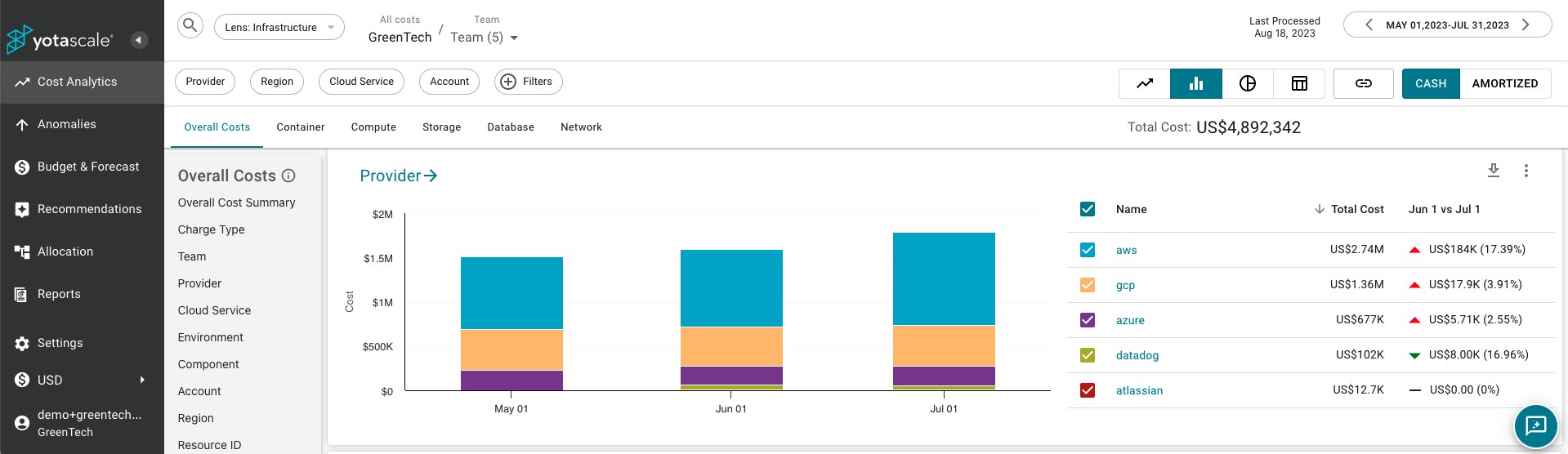The image size is (1568, 454).
Task: Switch to the Container tab
Action: [301, 127]
